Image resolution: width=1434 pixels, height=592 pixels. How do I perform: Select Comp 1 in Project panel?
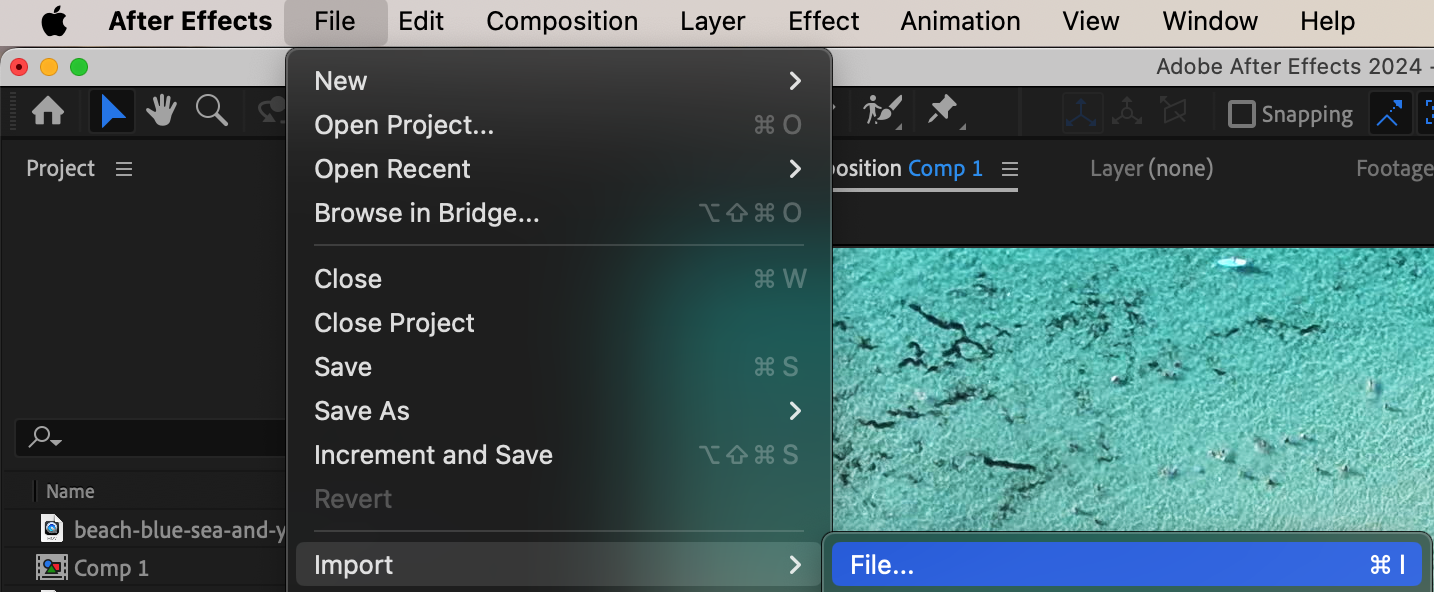(x=111, y=568)
